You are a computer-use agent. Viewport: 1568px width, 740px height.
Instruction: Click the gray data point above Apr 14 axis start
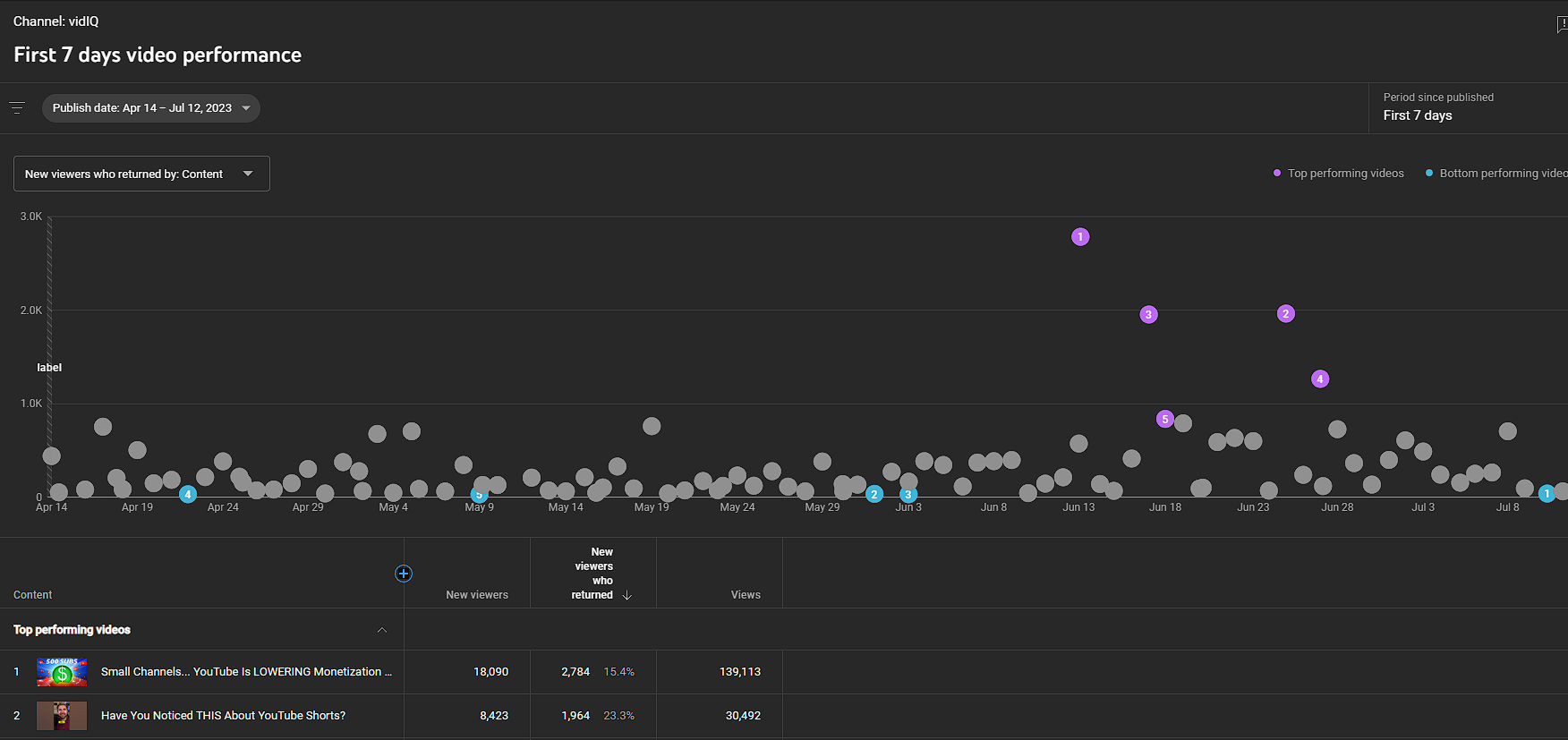tap(52, 456)
